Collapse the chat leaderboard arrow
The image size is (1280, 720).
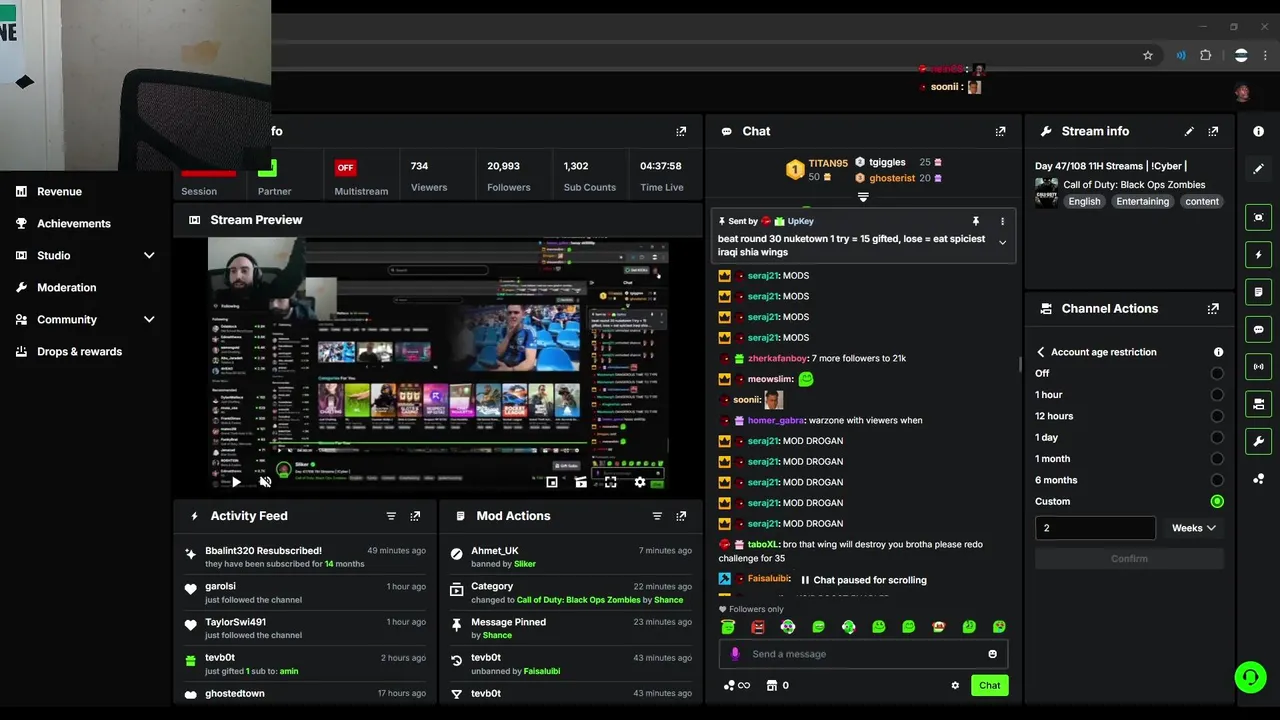coord(863,197)
